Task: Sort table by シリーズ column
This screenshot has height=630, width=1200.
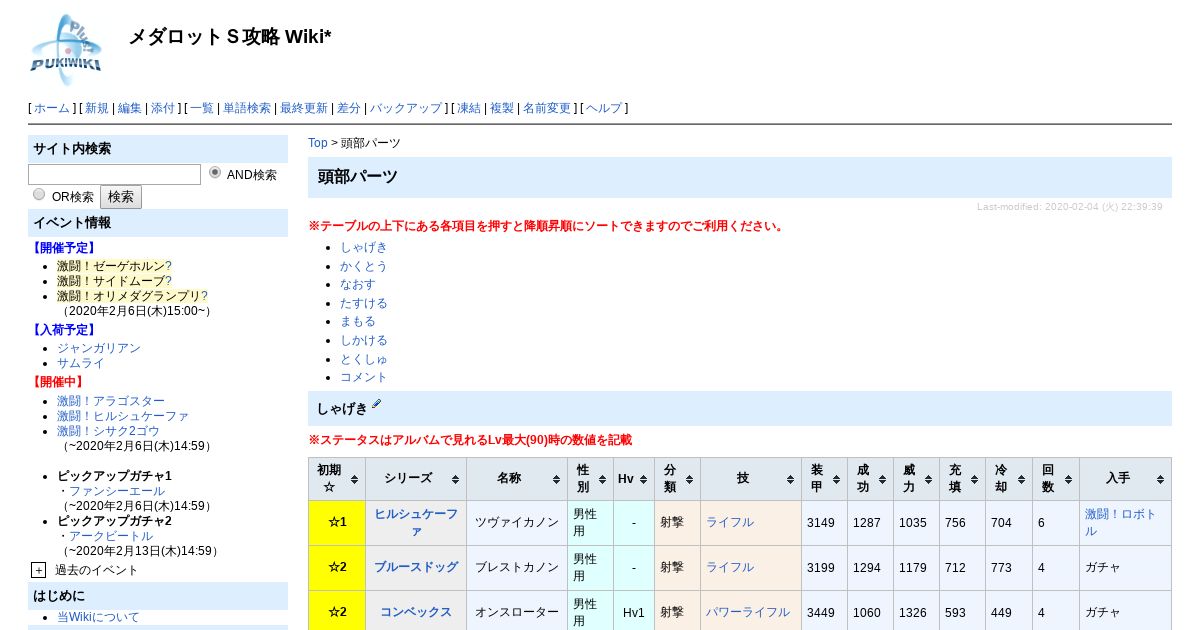Action: point(416,479)
